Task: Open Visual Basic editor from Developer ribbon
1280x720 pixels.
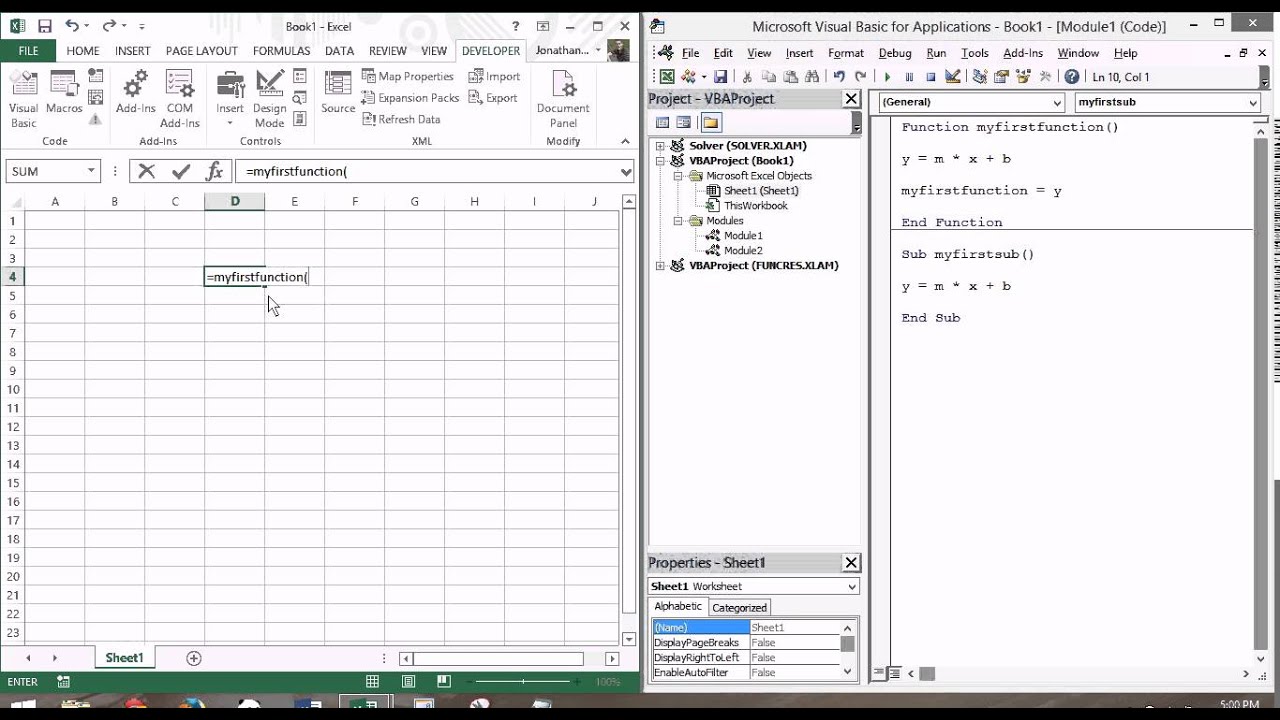Action: [x=23, y=100]
